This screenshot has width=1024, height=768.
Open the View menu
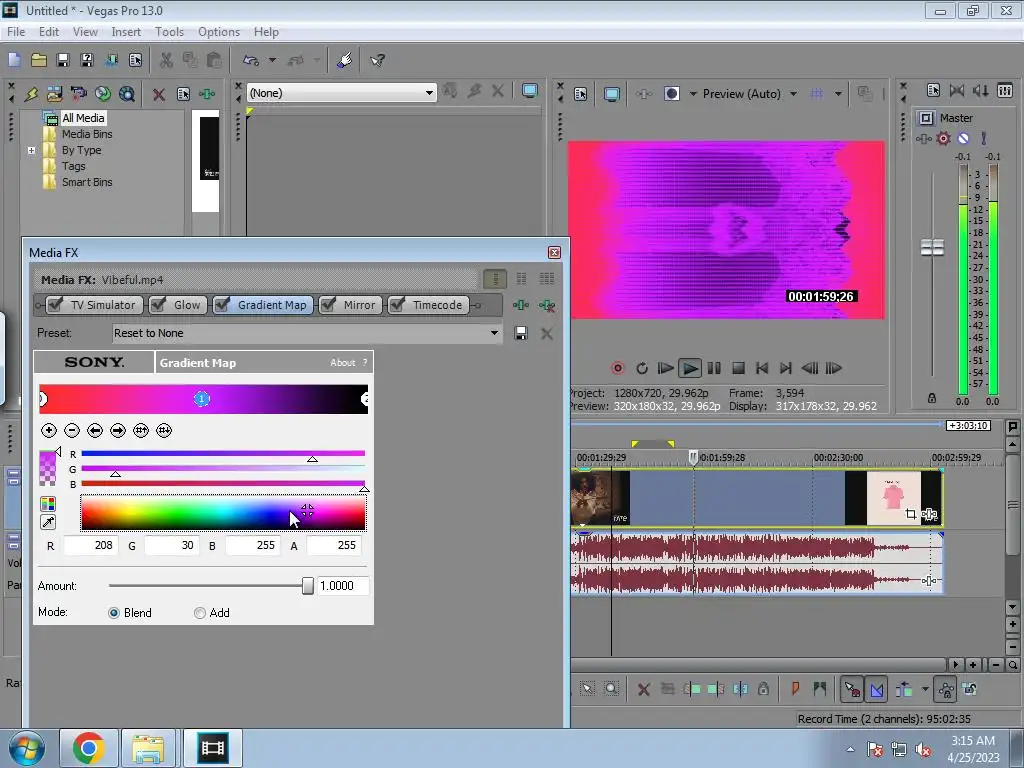coord(85,31)
